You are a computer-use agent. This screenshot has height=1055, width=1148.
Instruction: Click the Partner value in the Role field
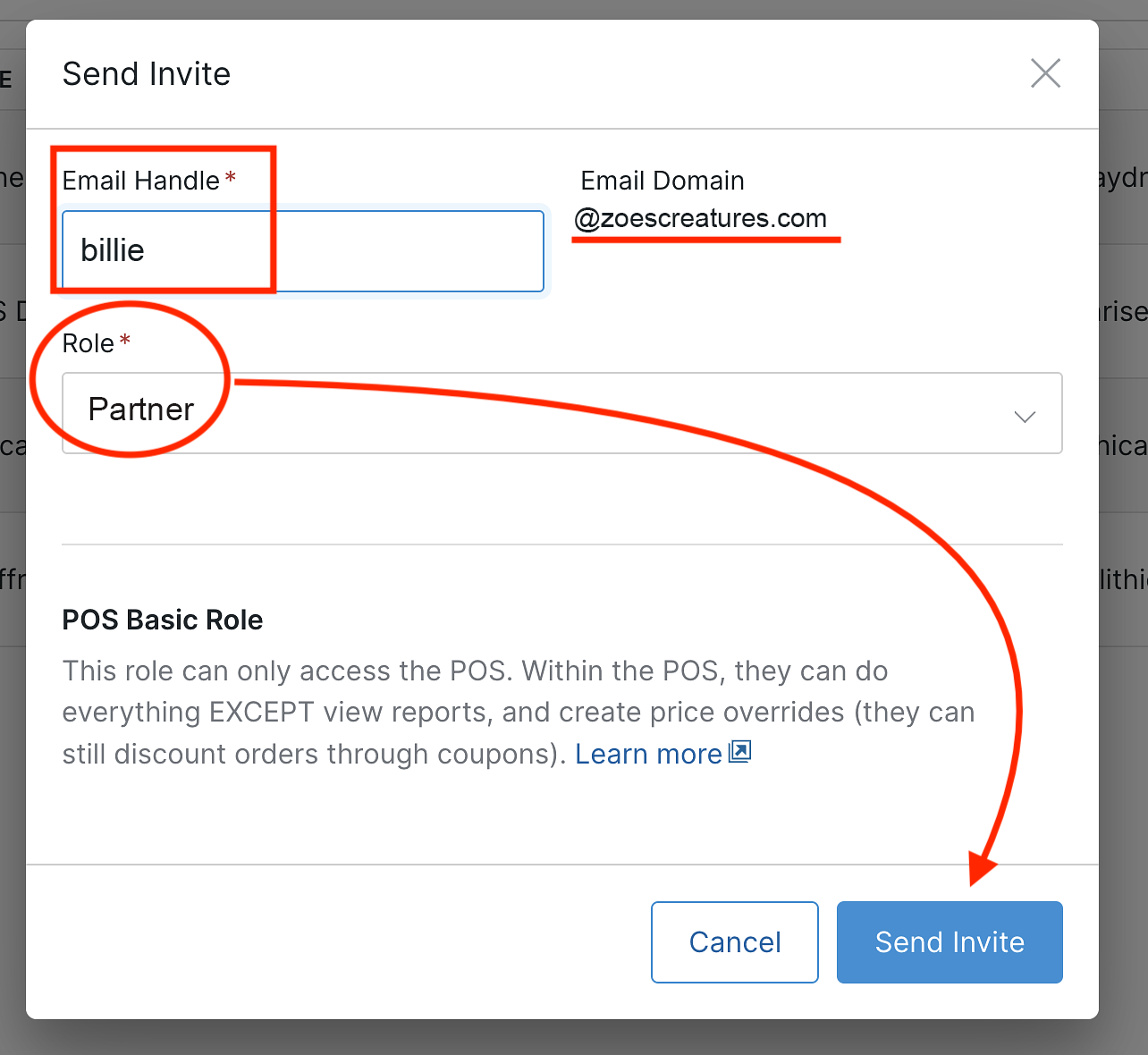[x=140, y=409]
